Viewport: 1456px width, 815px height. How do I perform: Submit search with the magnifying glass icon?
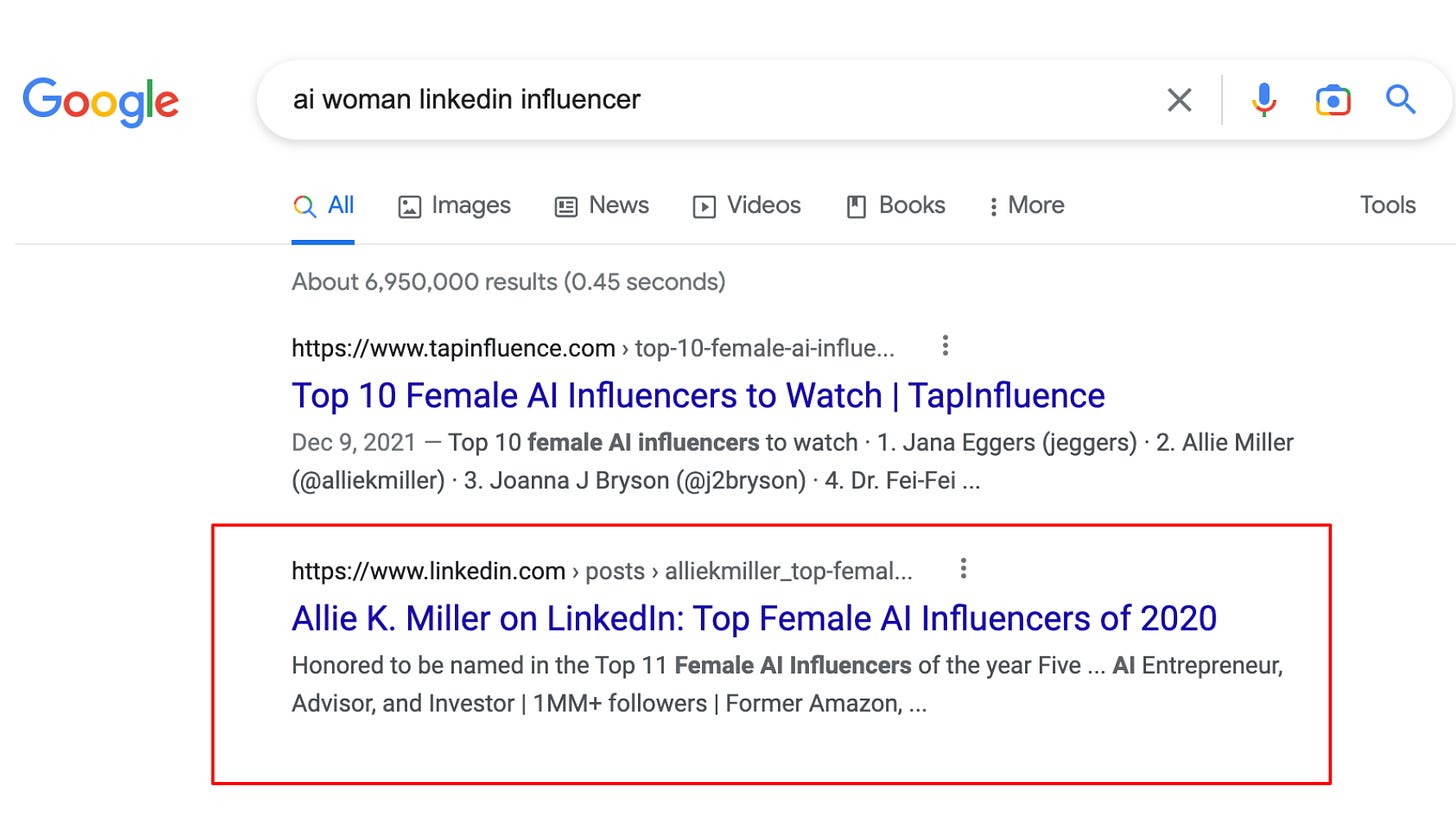pos(1400,99)
